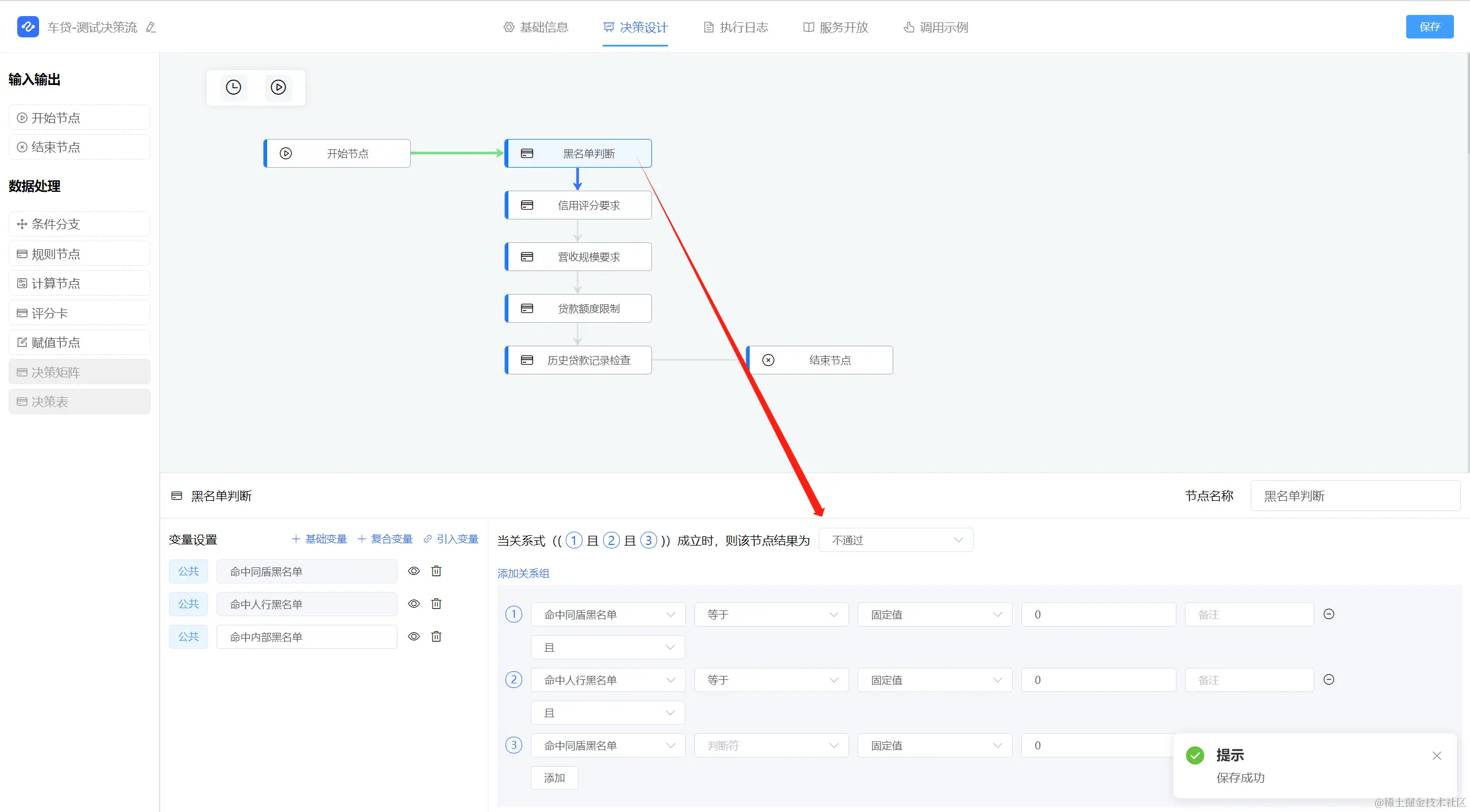Delete the 命中内部黑名单 variable with trash icon
Screen dimensions: 1470x812
436,636
